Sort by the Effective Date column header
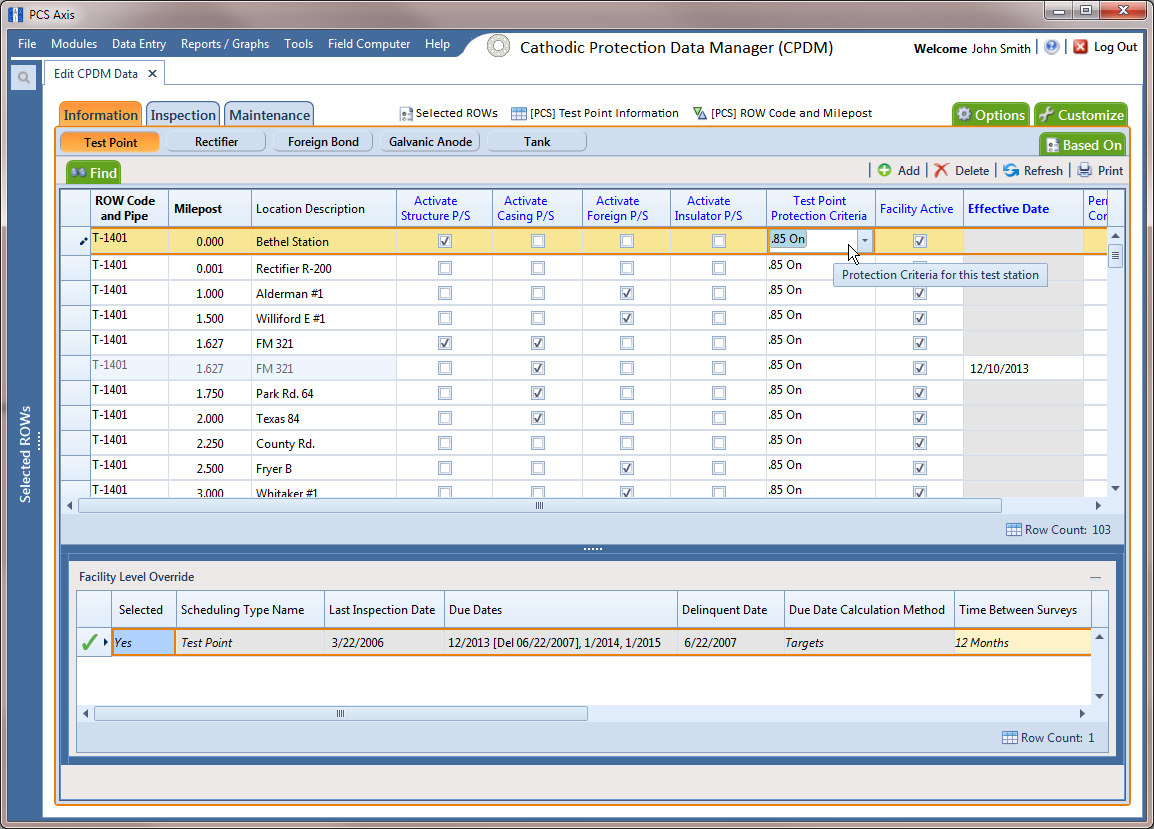Image resolution: width=1154 pixels, height=829 pixels. click(x=1023, y=209)
